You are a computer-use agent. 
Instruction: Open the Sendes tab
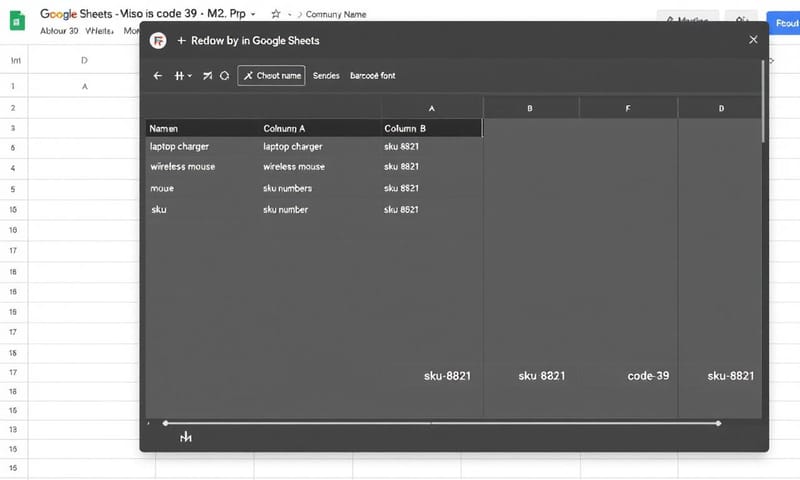pyautogui.click(x=326, y=76)
